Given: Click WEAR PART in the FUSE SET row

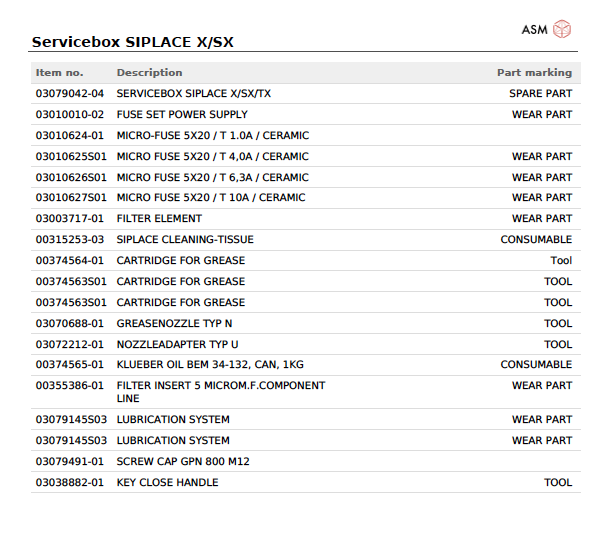Looking at the screenshot, I should point(542,115).
